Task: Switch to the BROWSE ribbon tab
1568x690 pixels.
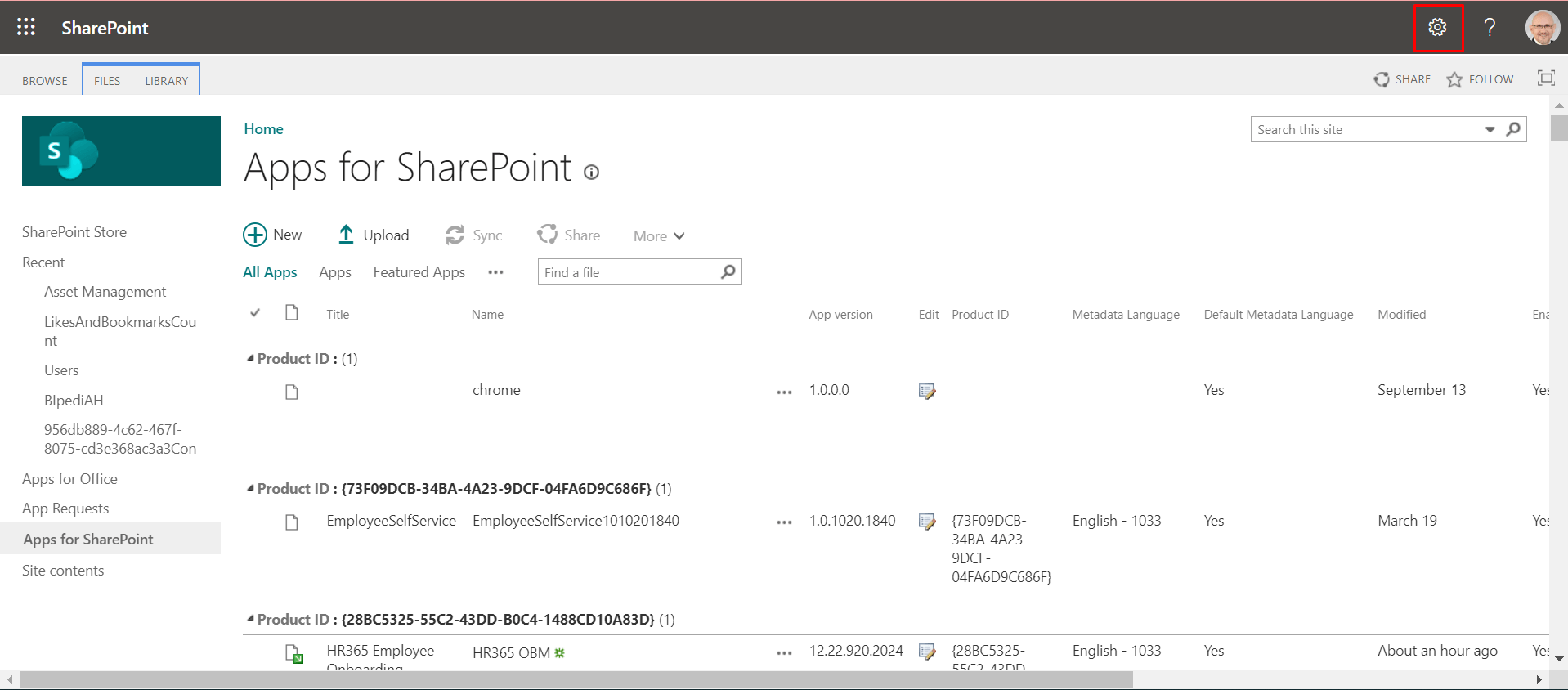Action: tap(45, 81)
